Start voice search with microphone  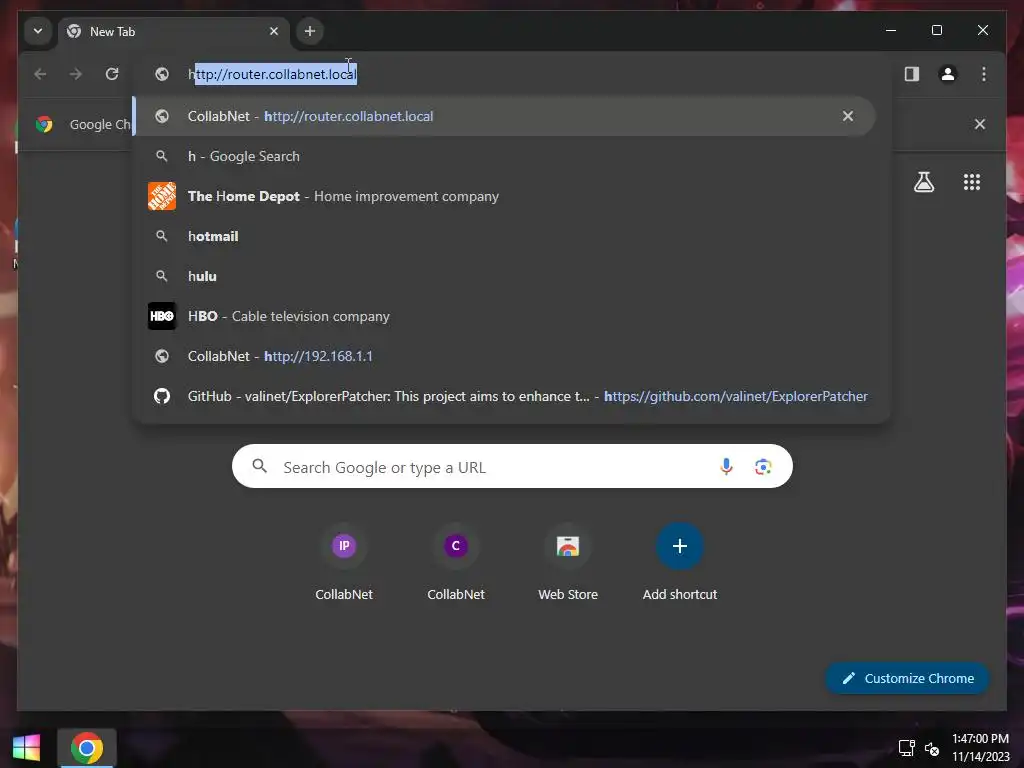726,466
